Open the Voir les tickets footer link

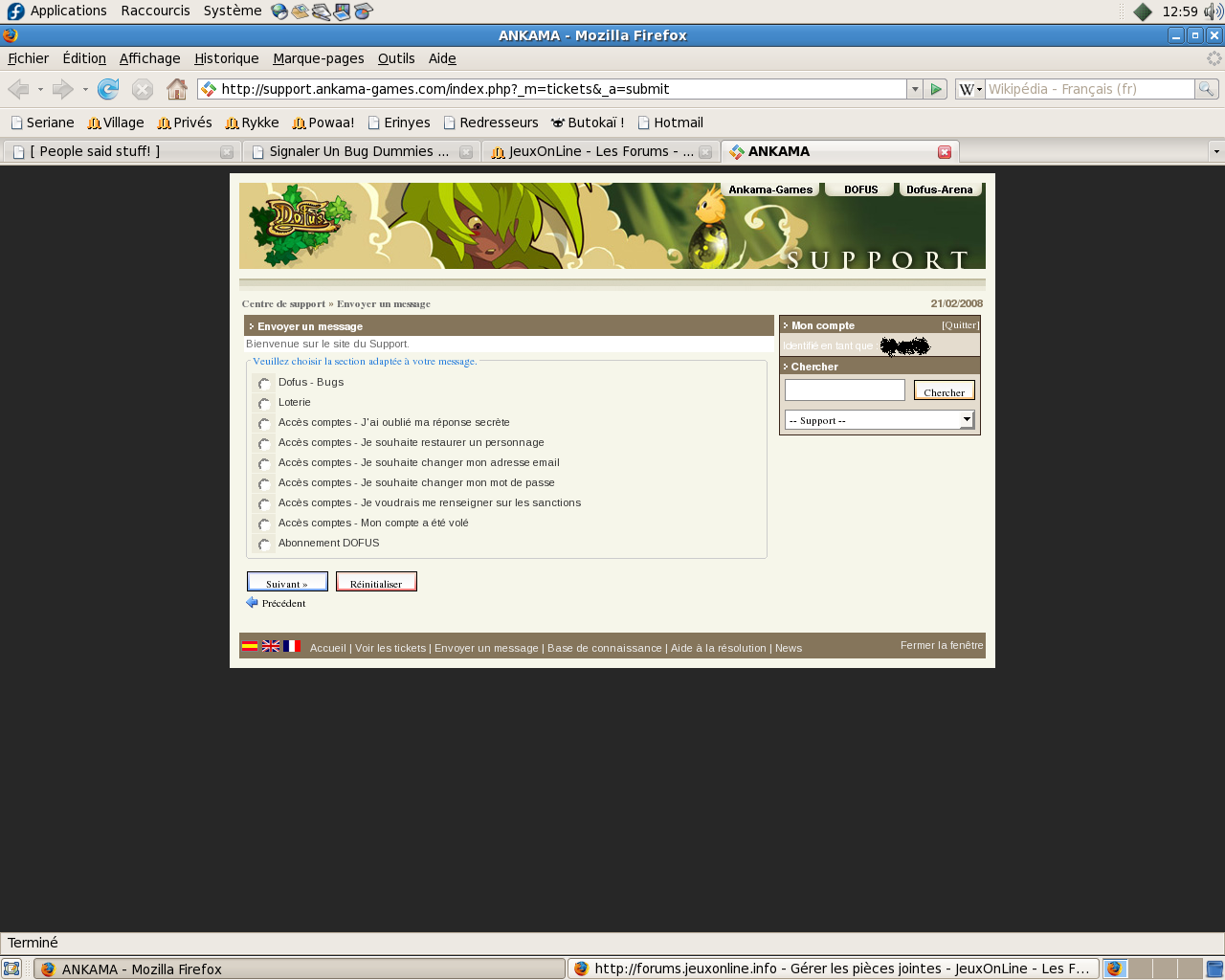[x=390, y=648]
